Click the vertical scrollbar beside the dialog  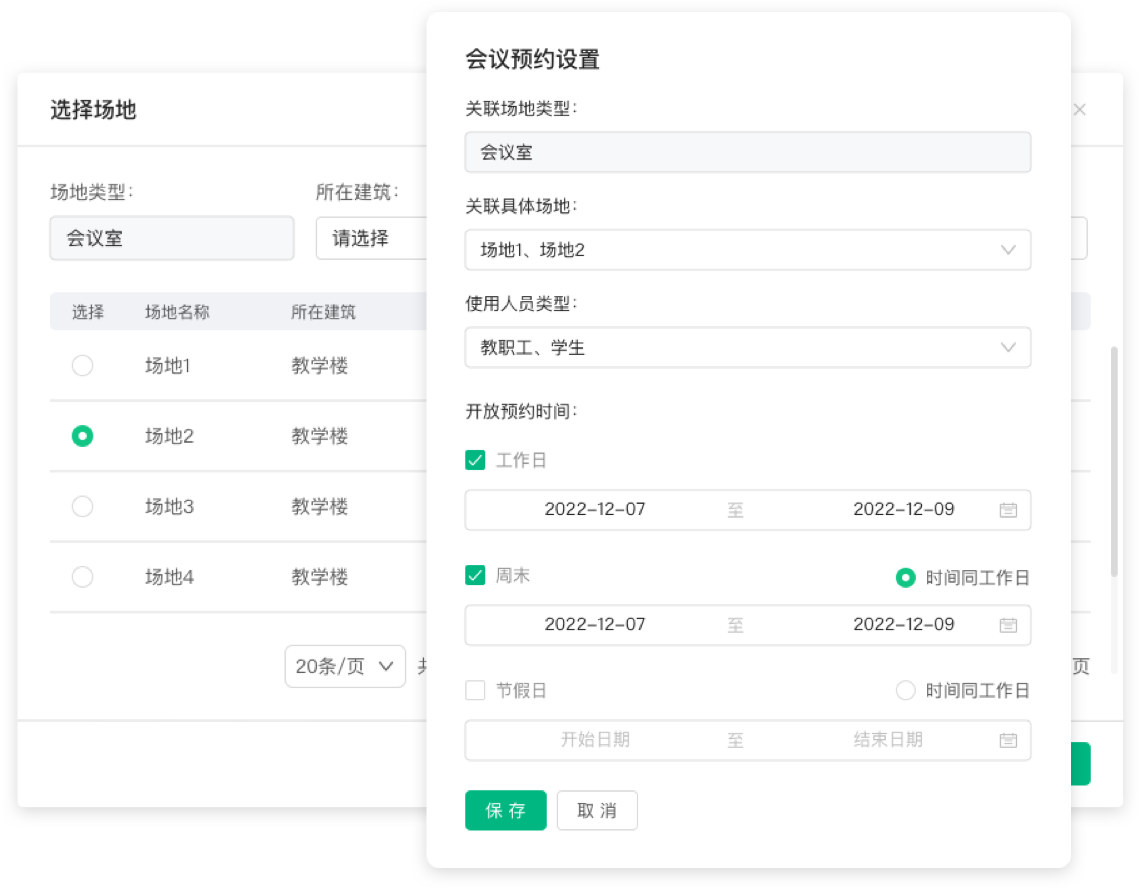tap(1114, 460)
